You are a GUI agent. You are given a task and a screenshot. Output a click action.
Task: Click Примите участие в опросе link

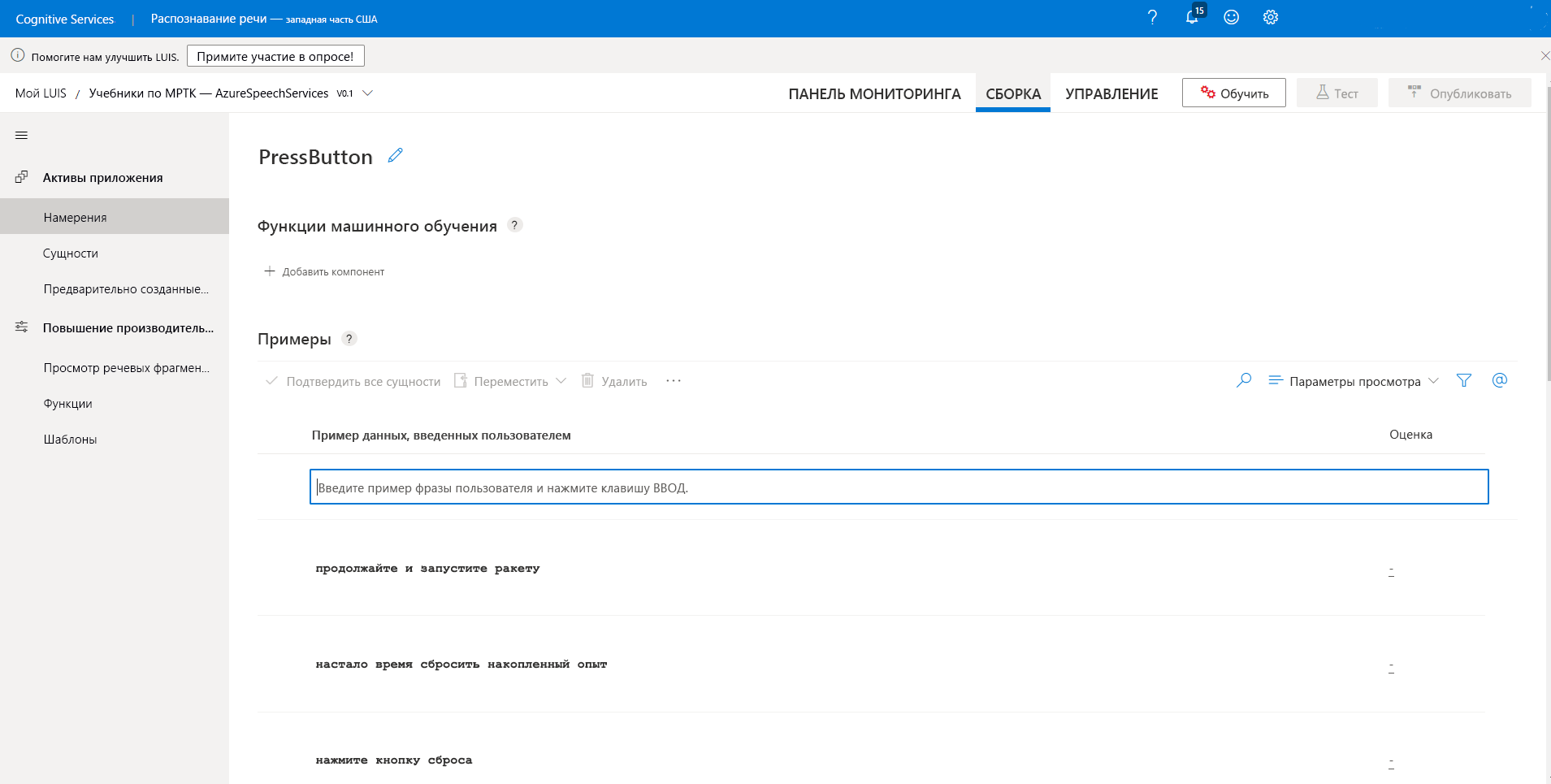pyautogui.click(x=275, y=55)
